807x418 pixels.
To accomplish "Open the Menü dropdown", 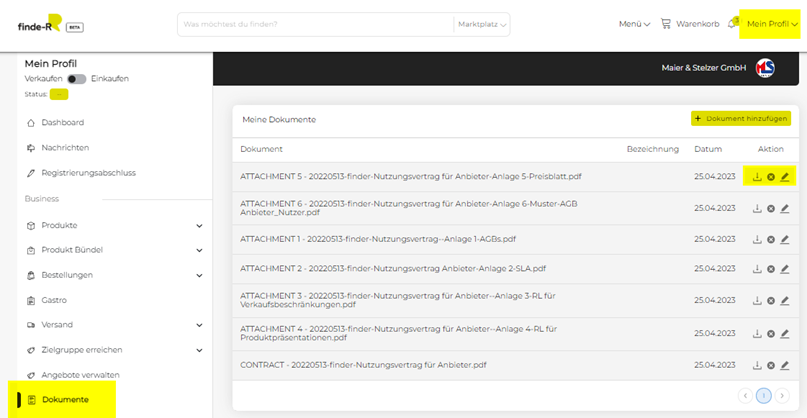I will click(634, 24).
